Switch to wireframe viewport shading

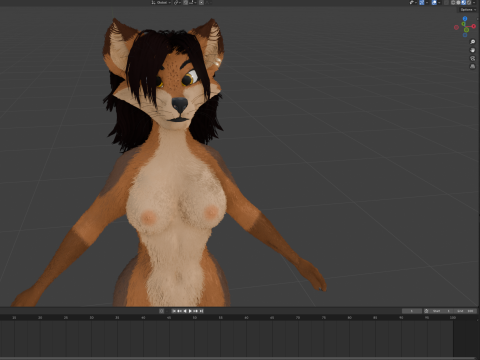tap(453, 2)
